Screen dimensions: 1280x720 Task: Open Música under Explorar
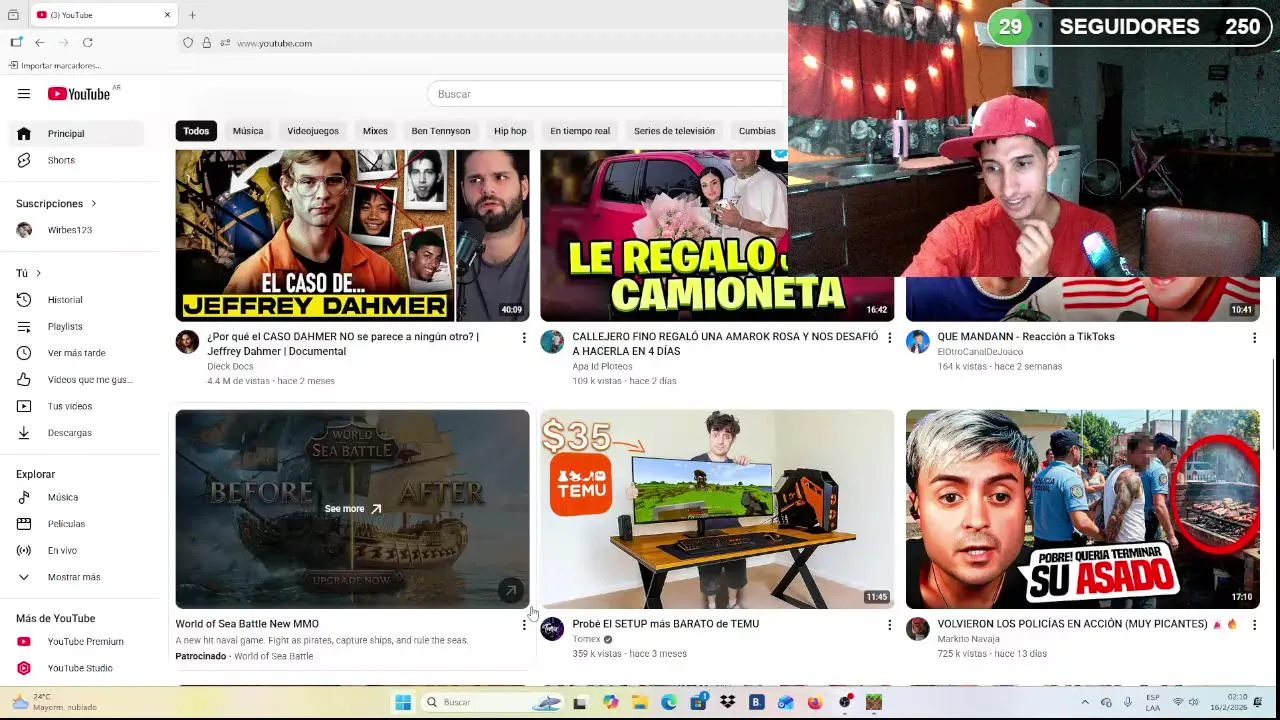click(77, 497)
